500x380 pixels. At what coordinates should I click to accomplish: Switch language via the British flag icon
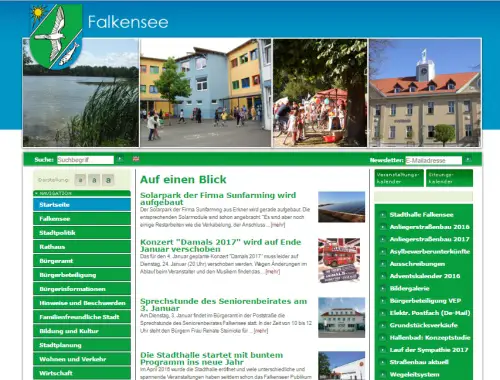pyautogui.click(x=136, y=159)
